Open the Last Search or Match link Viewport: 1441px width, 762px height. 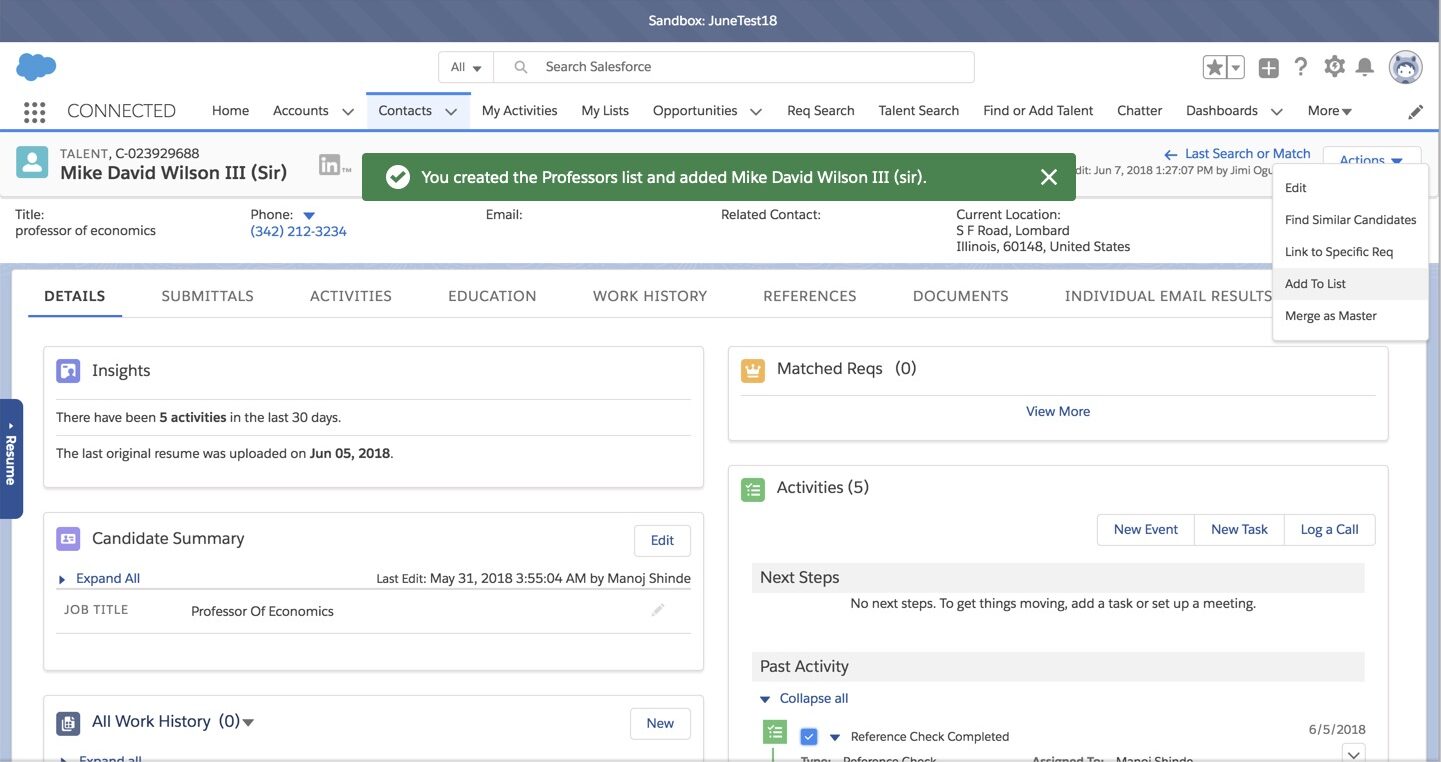pos(1246,153)
